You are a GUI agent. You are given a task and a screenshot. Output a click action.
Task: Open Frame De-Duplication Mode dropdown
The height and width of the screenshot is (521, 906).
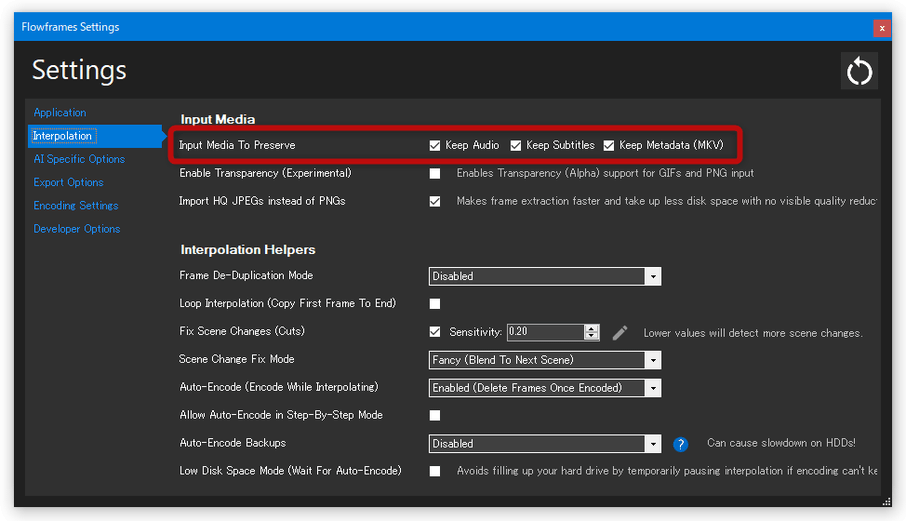pyautogui.click(x=545, y=276)
